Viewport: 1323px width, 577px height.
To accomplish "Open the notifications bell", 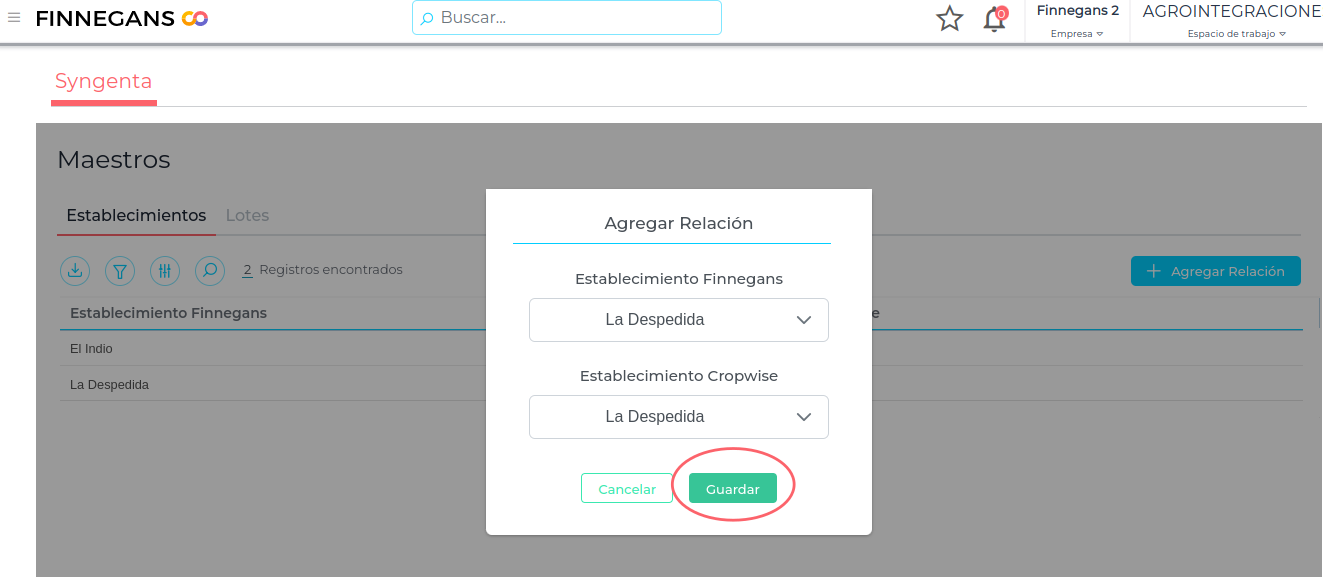I will pos(994,19).
